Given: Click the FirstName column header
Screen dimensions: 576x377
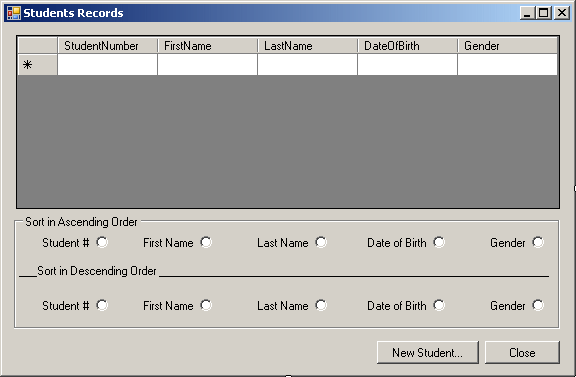Looking at the screenshot, I should point(207,46).
